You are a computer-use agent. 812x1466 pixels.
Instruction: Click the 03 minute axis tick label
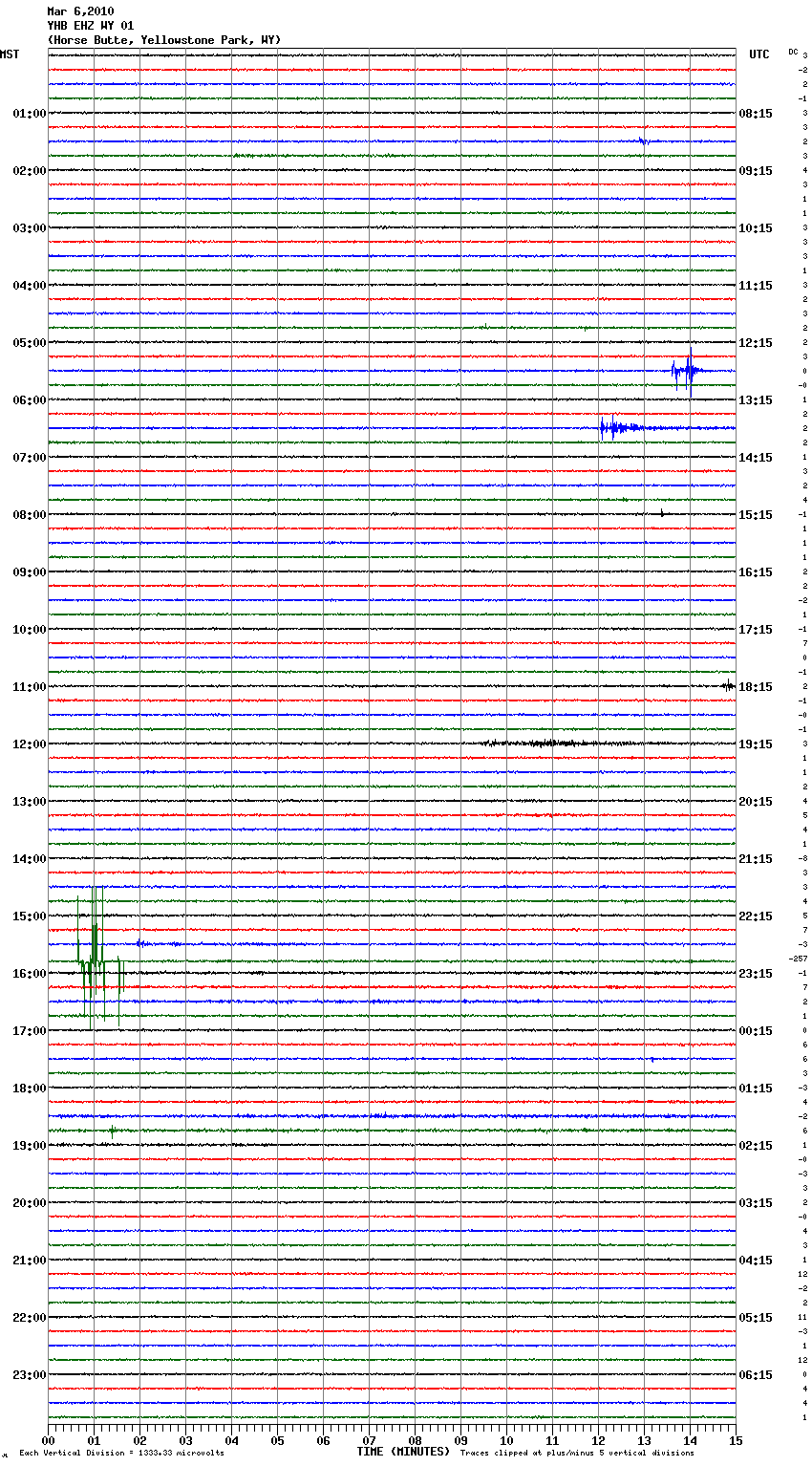click(x=185, y=1440)
